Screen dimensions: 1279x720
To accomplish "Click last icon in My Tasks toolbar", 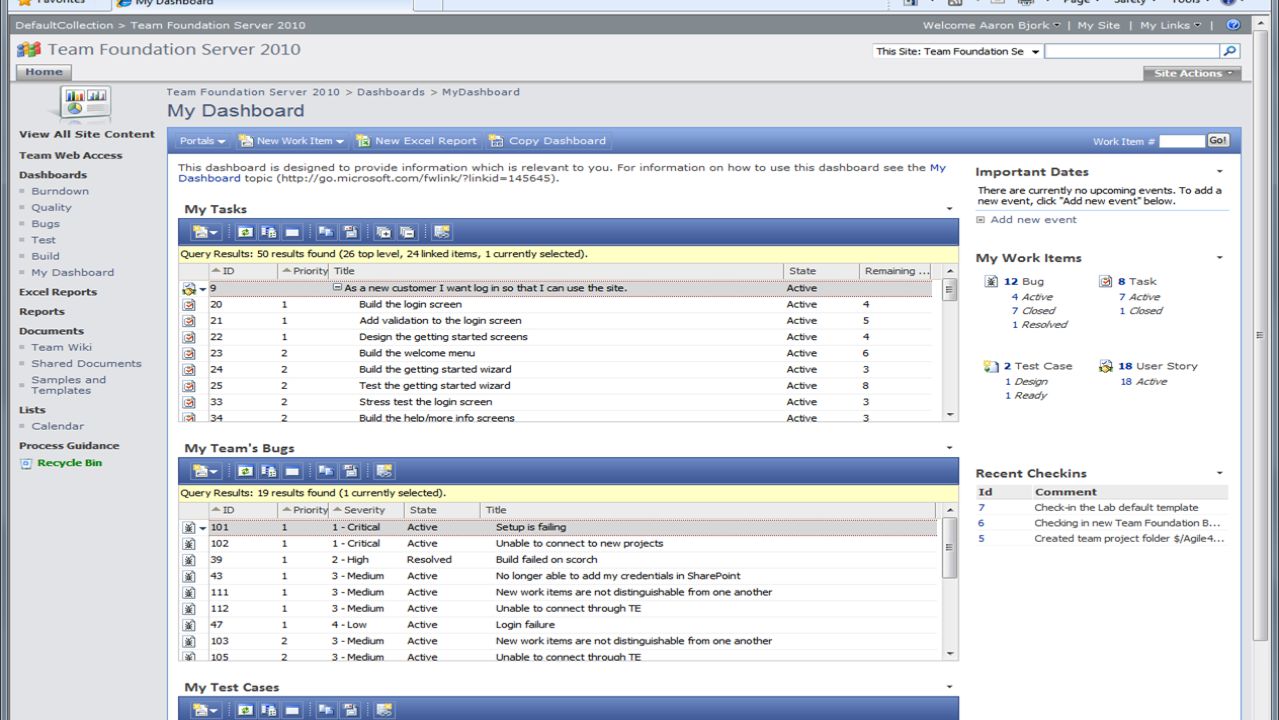I will (442, 232).
